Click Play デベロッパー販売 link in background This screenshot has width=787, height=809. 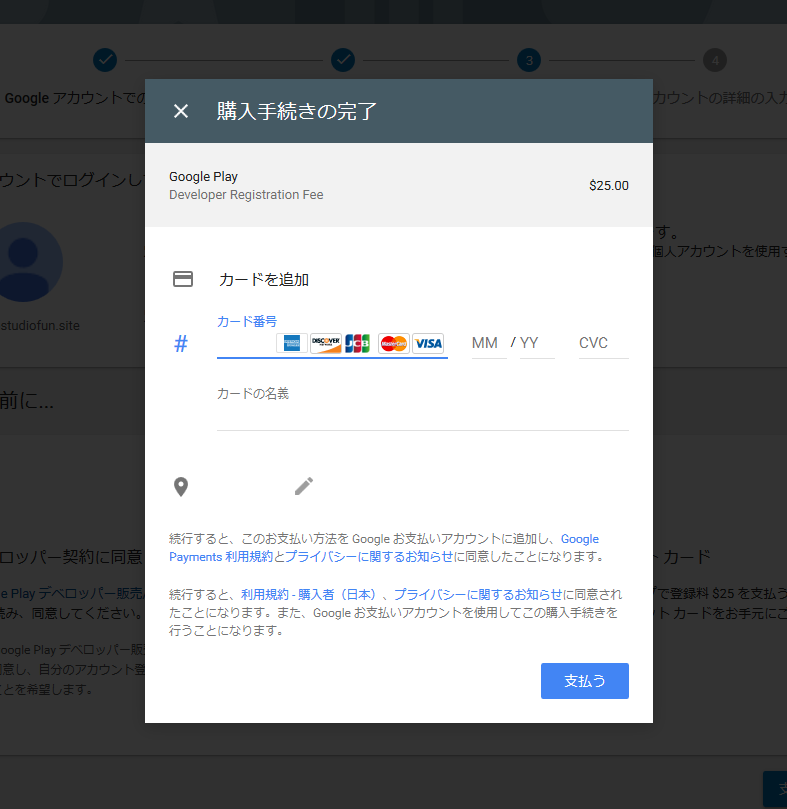72,593
